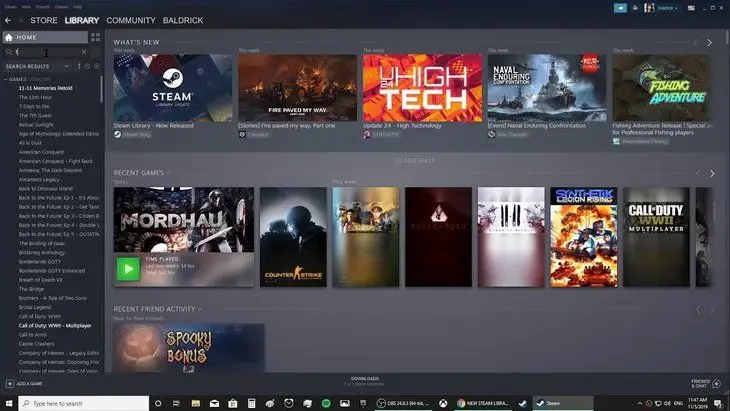Switch to OBS window on taskbar
This screenshot has height=411, width=730.
click(404, 403)
